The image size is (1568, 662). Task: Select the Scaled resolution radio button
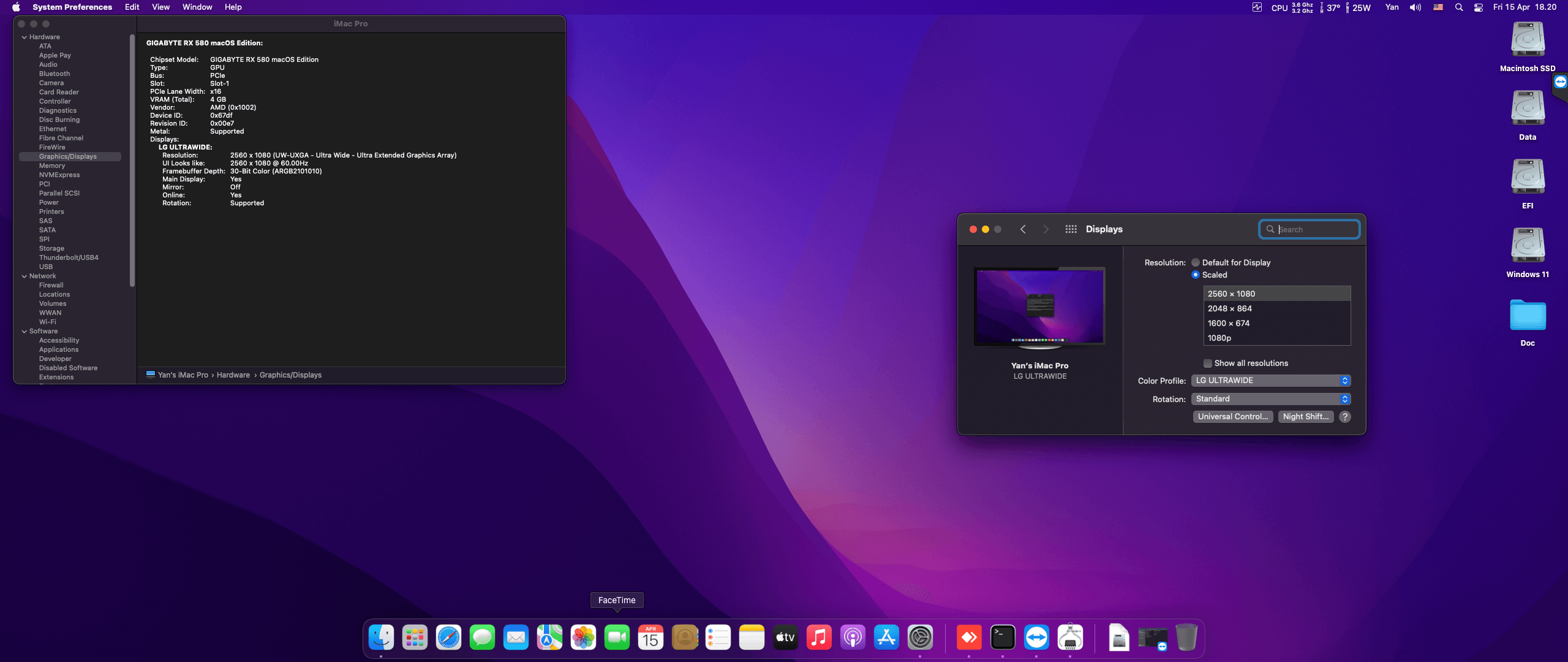[x=1196, y=275]
